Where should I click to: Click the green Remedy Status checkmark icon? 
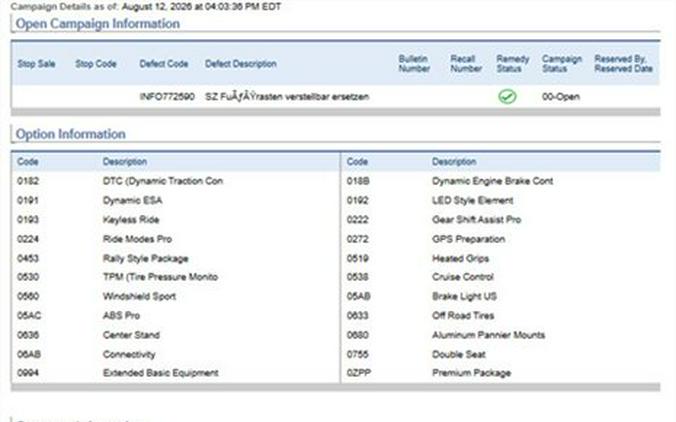coord(507,96)
